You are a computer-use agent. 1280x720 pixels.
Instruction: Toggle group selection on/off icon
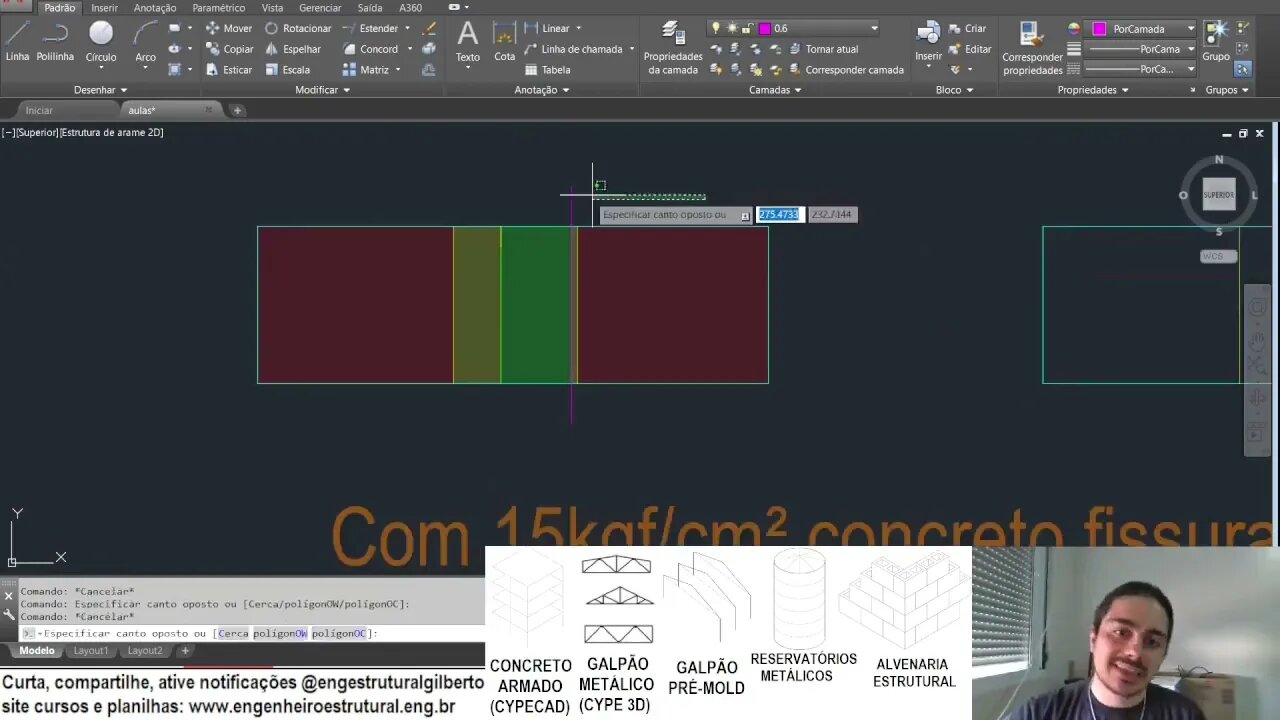1243,69
